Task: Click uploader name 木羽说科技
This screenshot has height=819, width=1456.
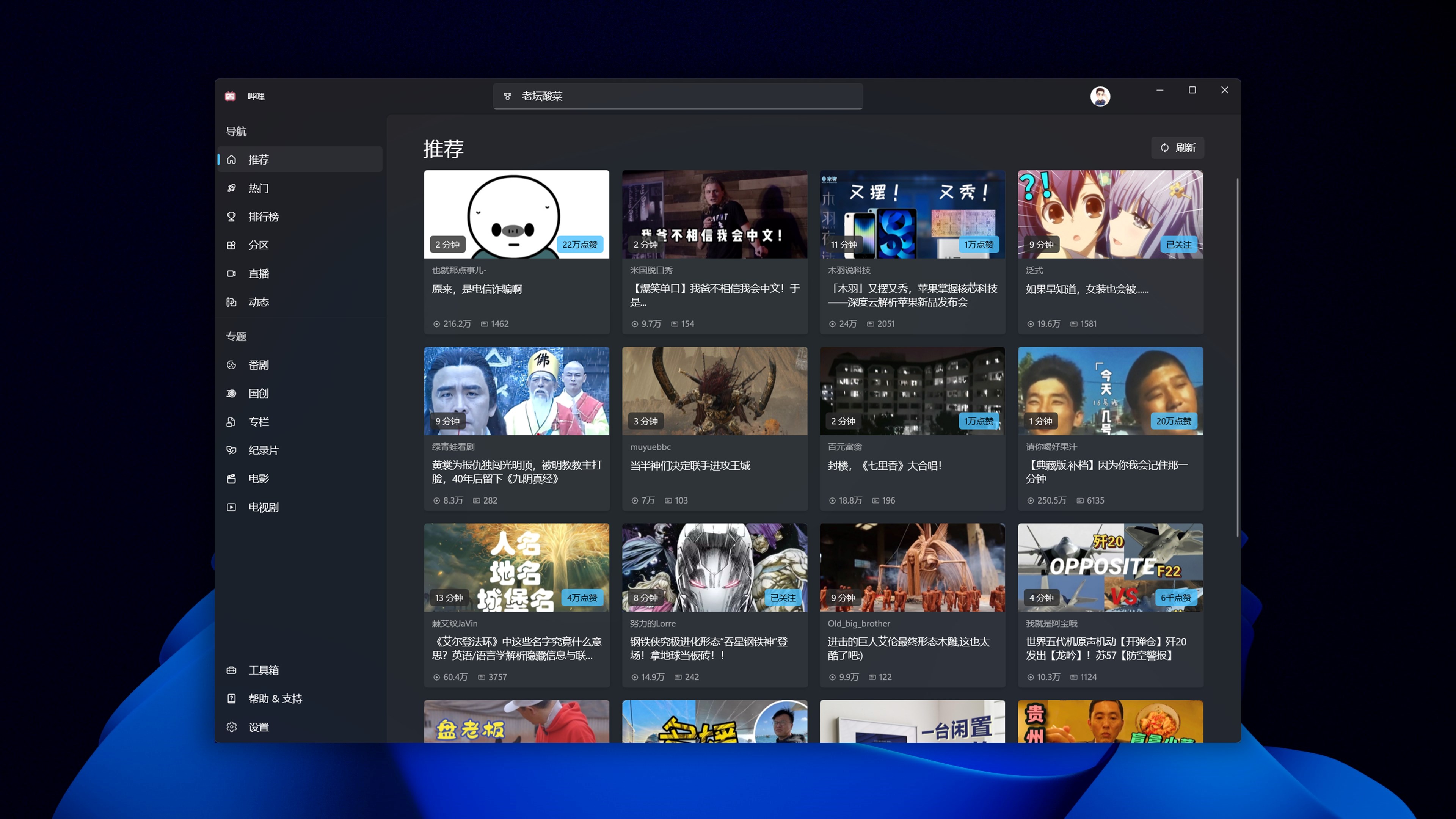Action: [x=849, y=270]
